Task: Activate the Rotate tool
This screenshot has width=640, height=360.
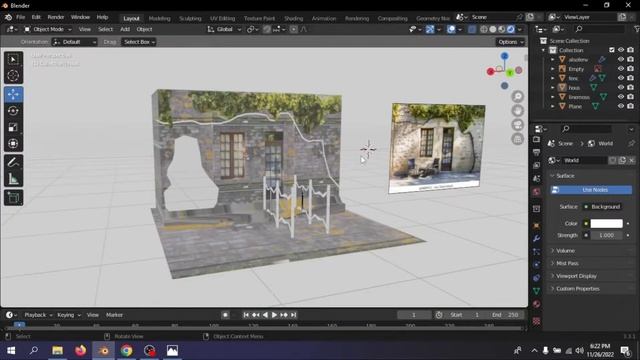Action: 13,111
